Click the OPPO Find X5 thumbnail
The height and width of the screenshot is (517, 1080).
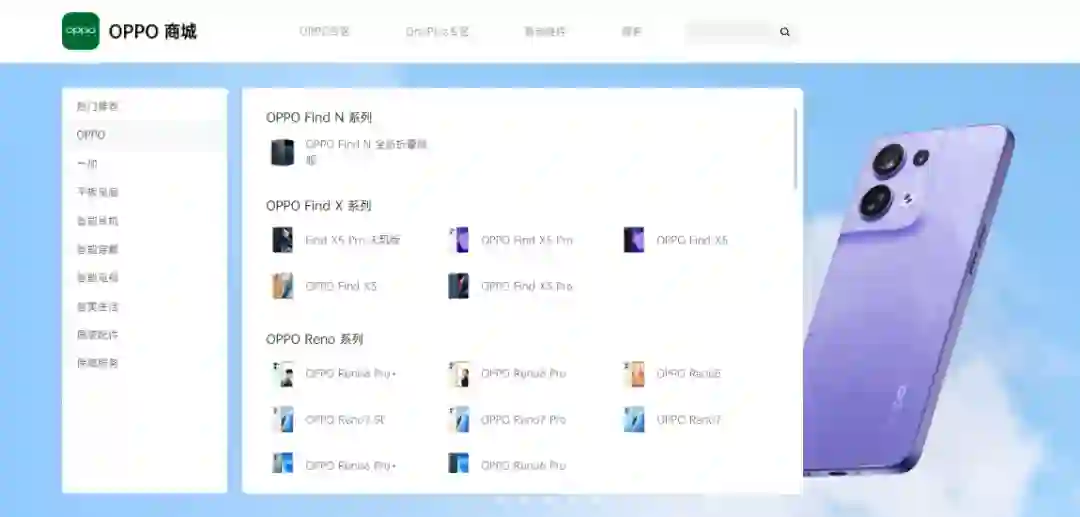(x=634, y=240)
